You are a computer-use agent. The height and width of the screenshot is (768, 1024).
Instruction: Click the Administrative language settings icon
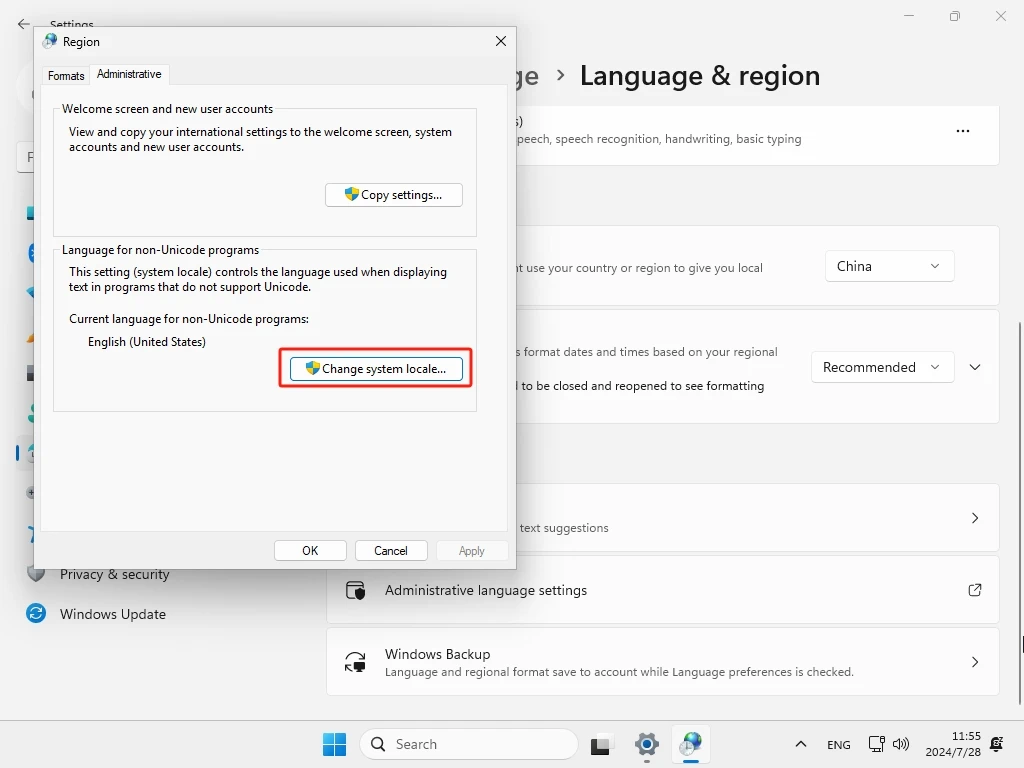click(x=355, y=590)
